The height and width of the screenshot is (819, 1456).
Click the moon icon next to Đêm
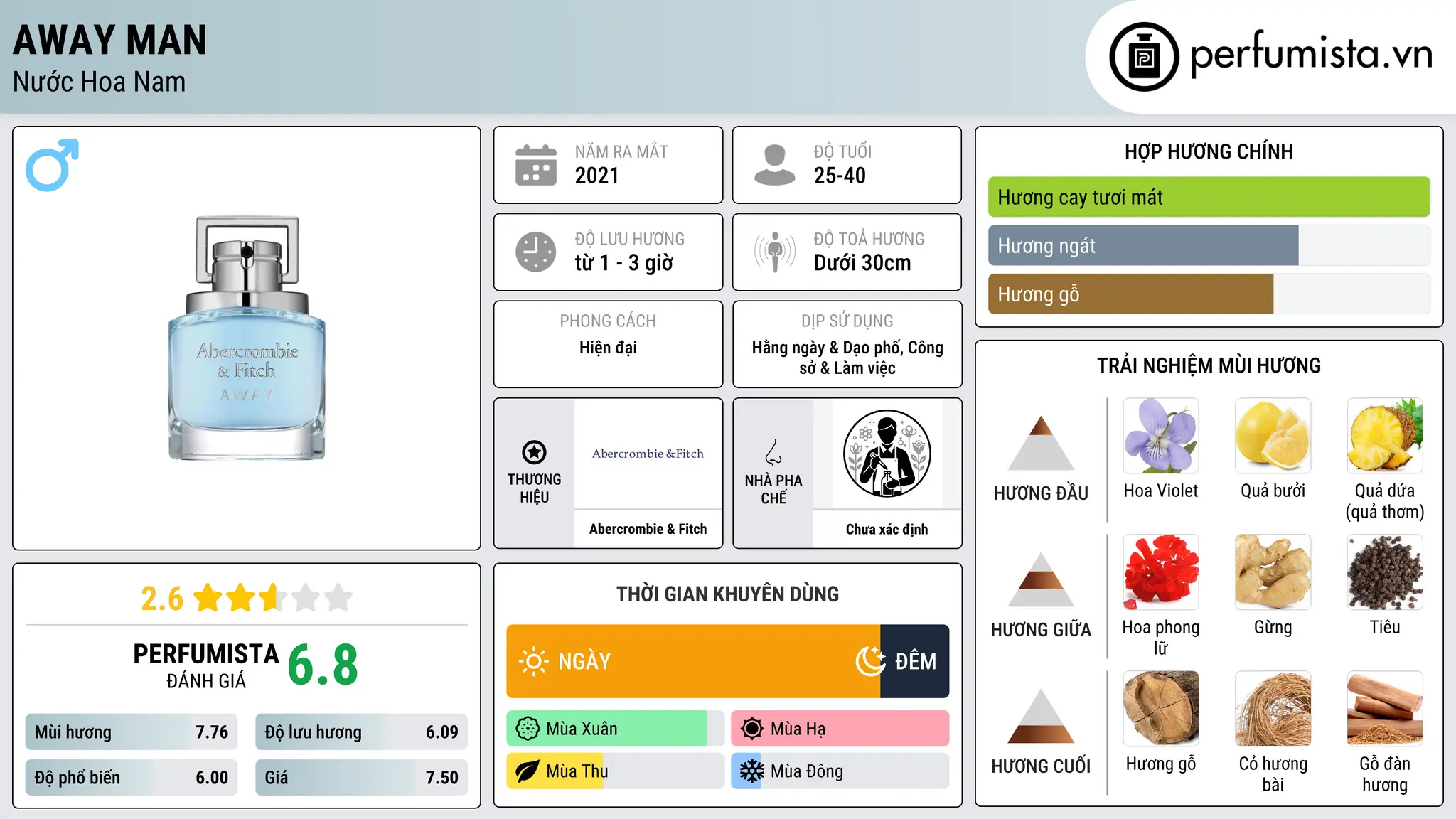(x=870, y=661)
